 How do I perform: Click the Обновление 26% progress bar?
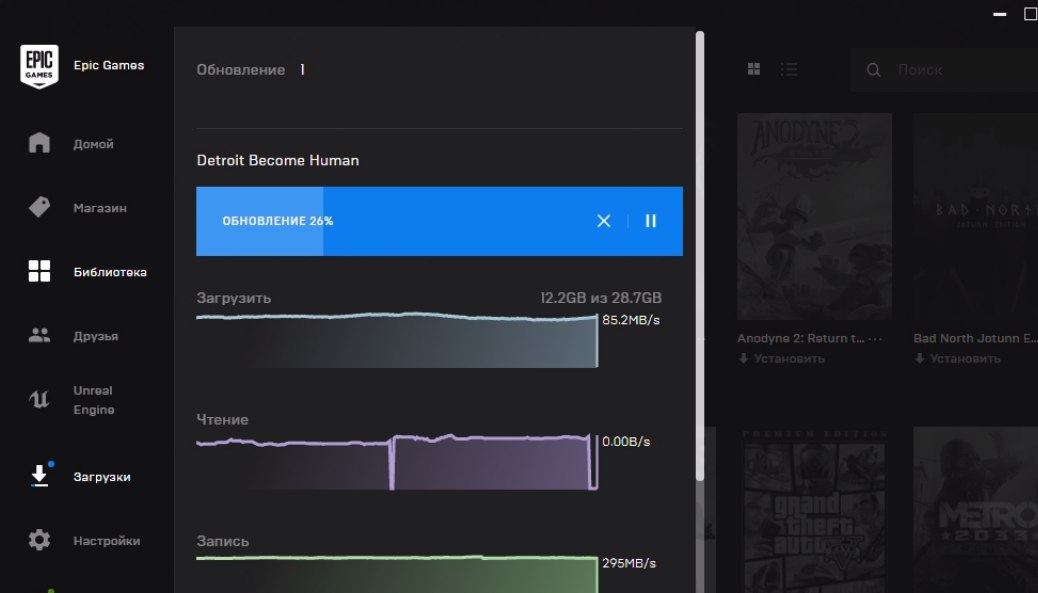pyautogui.click(x=439, y=221)
